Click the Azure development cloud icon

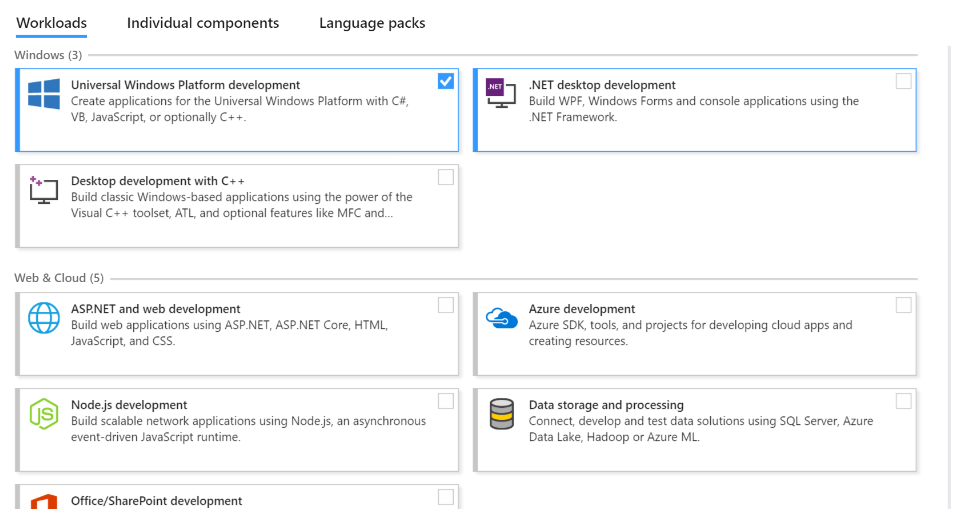tap(501, 318)
